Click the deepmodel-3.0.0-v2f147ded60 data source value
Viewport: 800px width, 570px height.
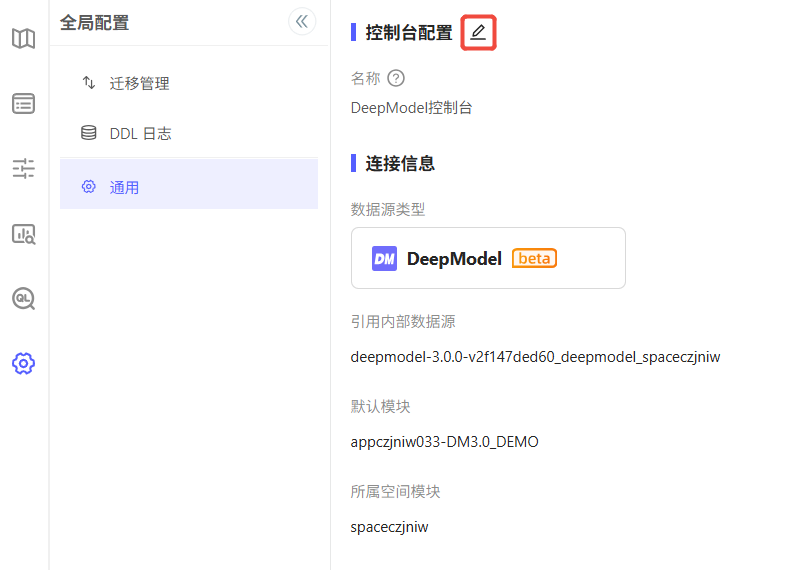click(x=535, y=357)
